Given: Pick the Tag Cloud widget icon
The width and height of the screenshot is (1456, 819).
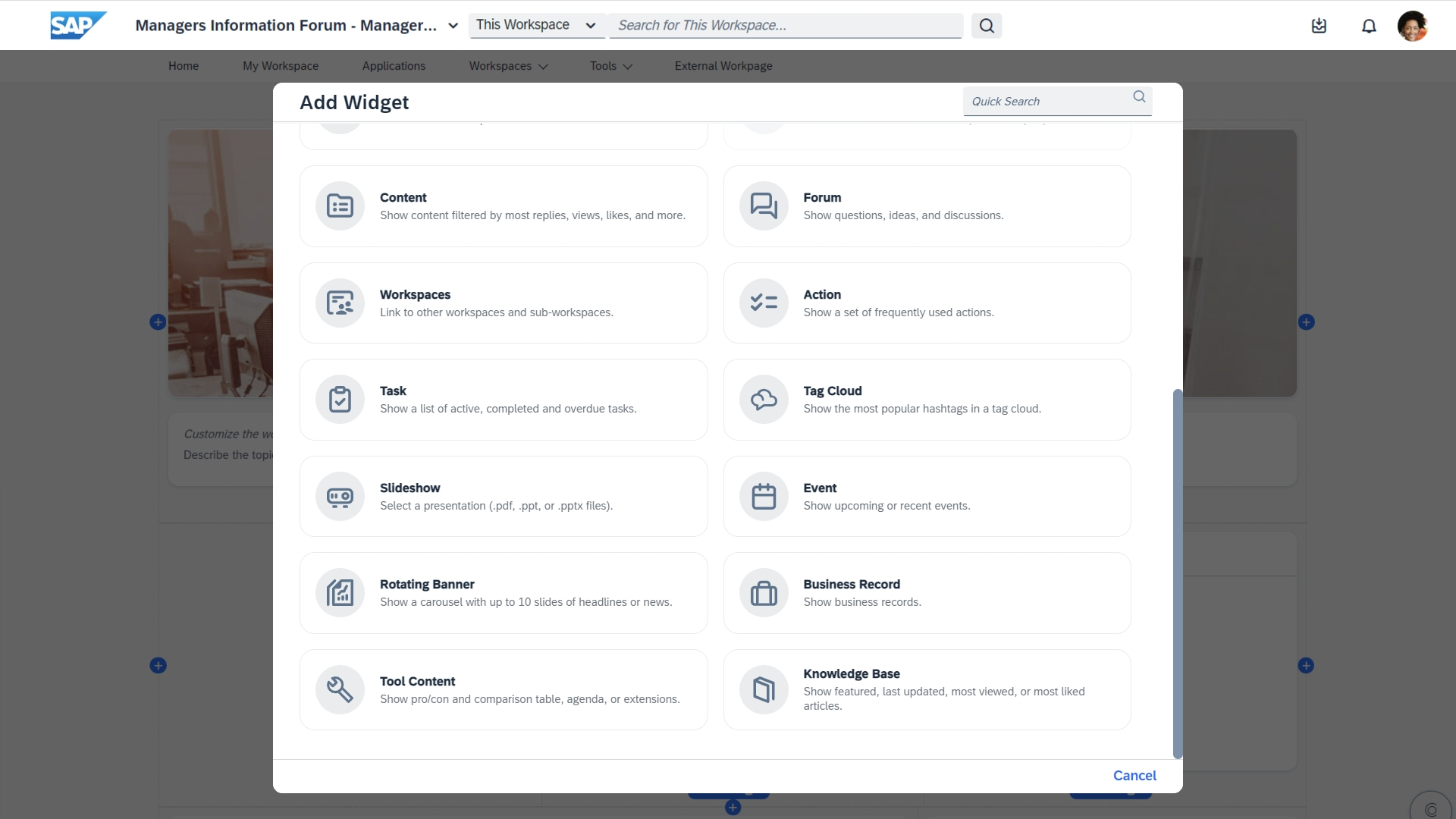Looking at the screenshot, I should [764, 400].
